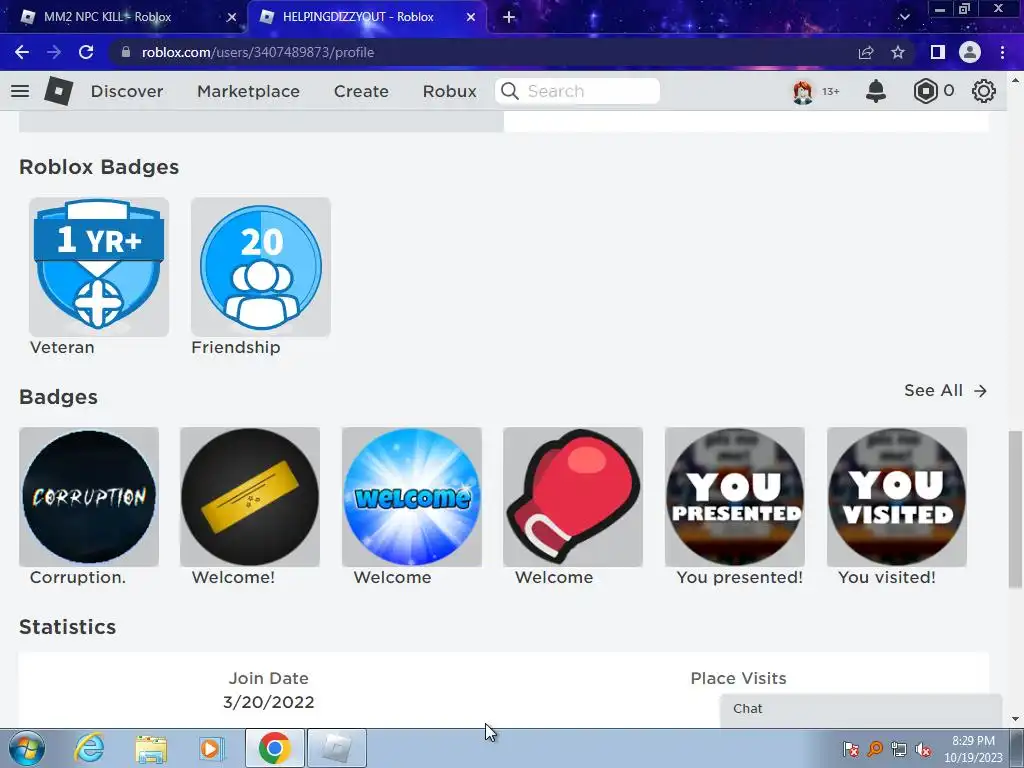1024x768 pixels.
Task: Click the muted volume tray icon
Action: coord(923,750)
